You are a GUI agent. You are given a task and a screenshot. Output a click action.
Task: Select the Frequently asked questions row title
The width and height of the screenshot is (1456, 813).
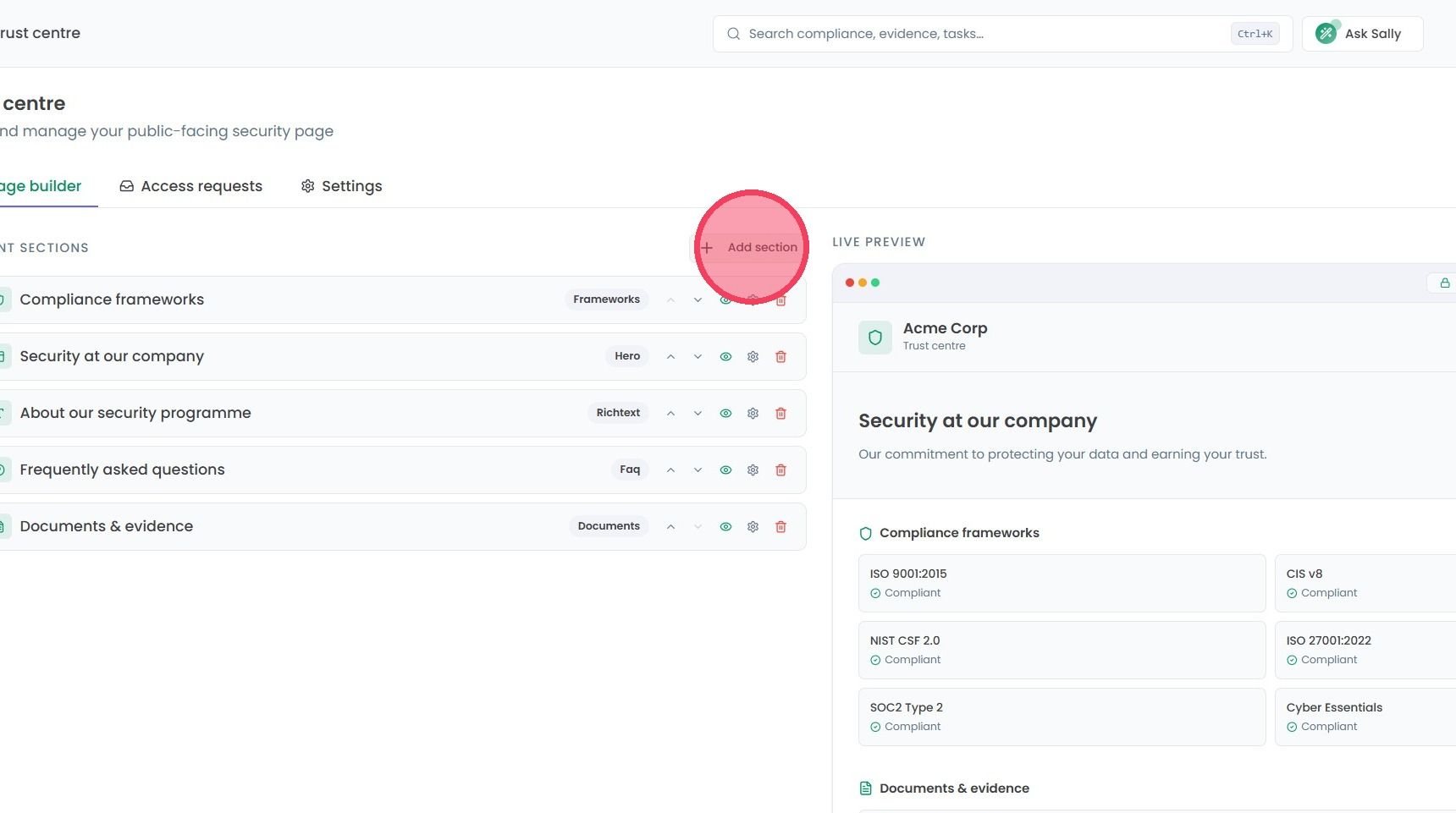[122, 470]
